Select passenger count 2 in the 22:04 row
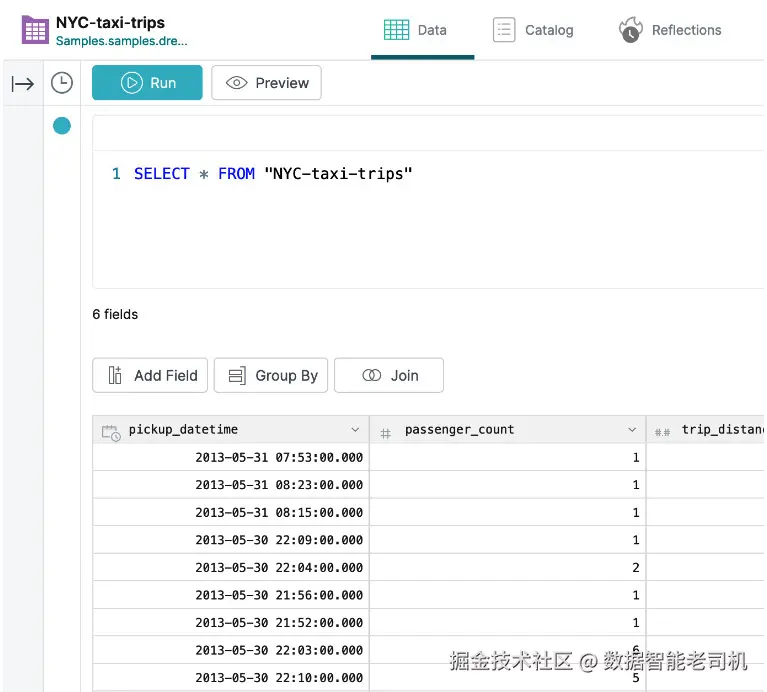Viewport: 767px width, 692px height. click(508, 567)
